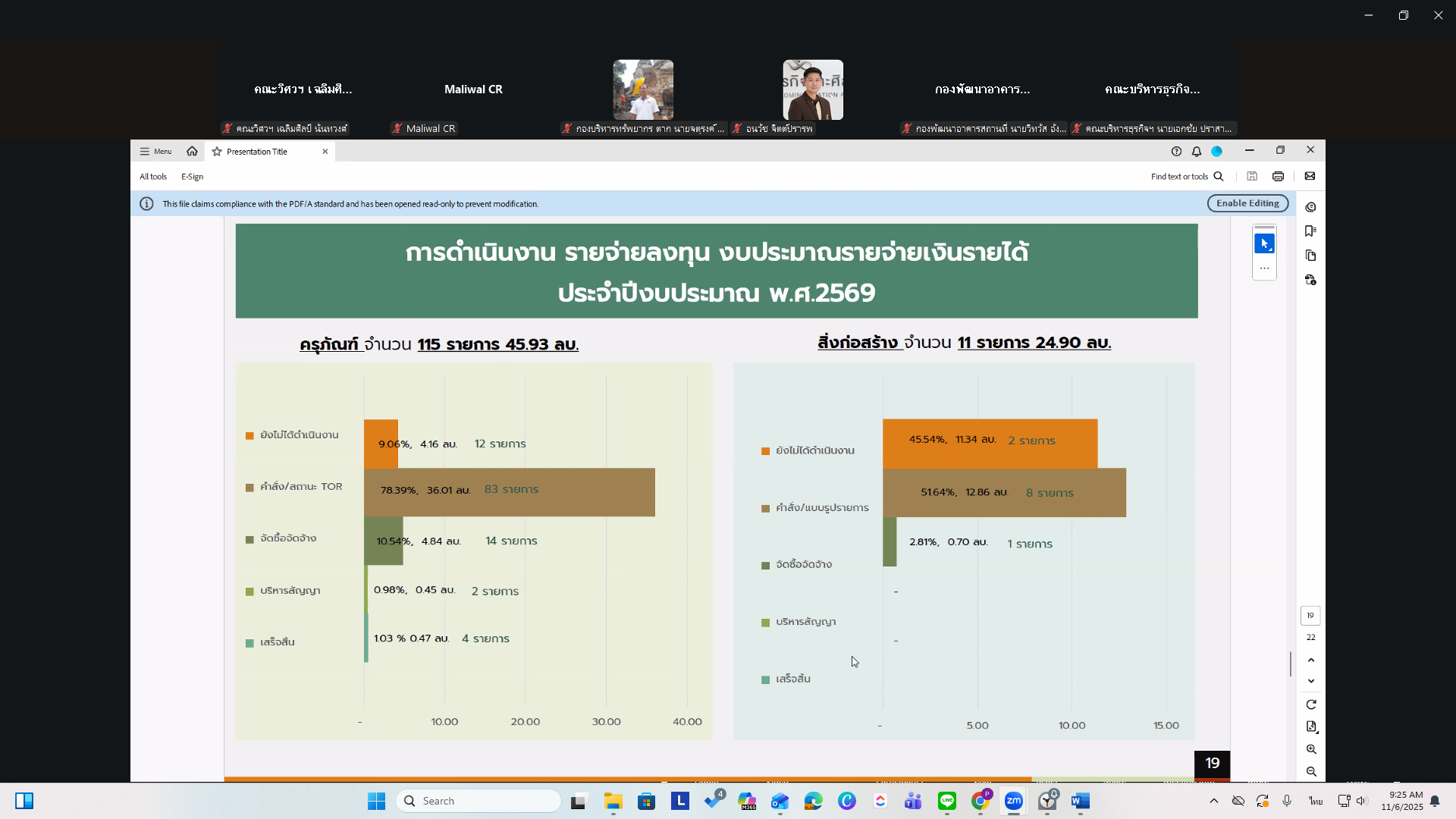The height and width of the screenshot is (819, 1456).
Task: Open the E-Sign menu item
Action: click(192, 177)
